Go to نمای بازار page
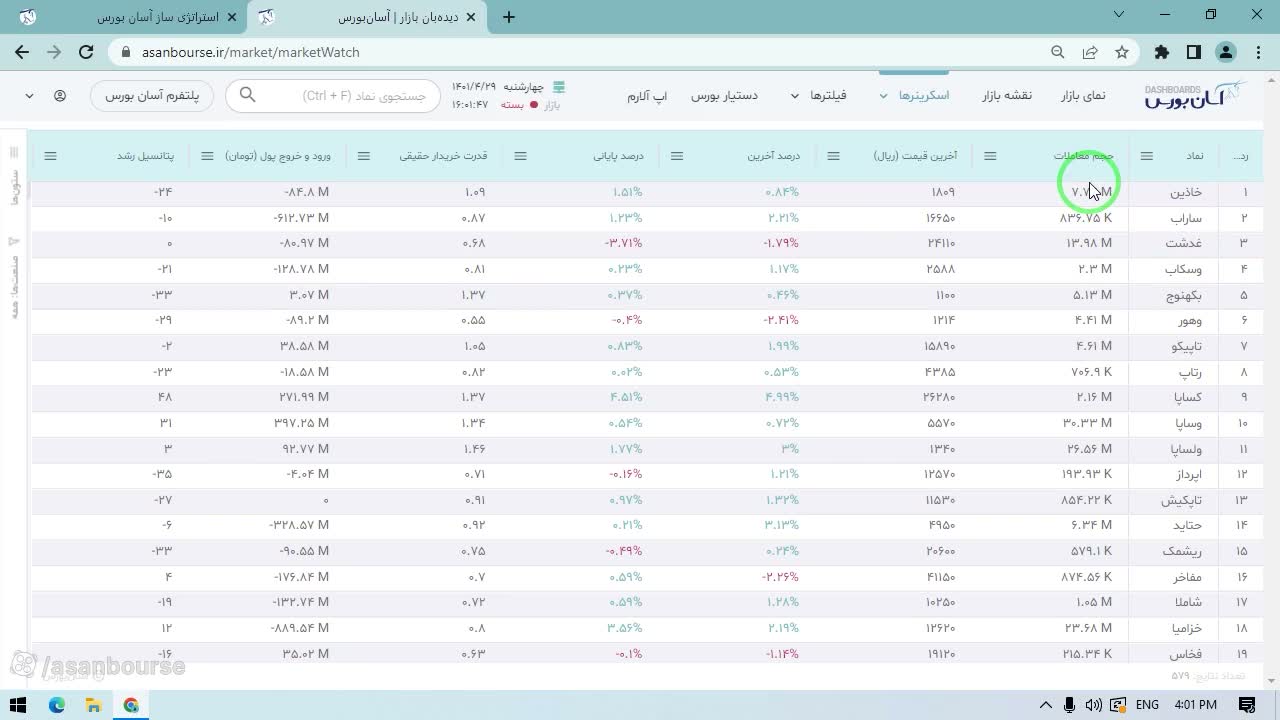Screen dimensions: 1280x720 (x=1083, y=96)
